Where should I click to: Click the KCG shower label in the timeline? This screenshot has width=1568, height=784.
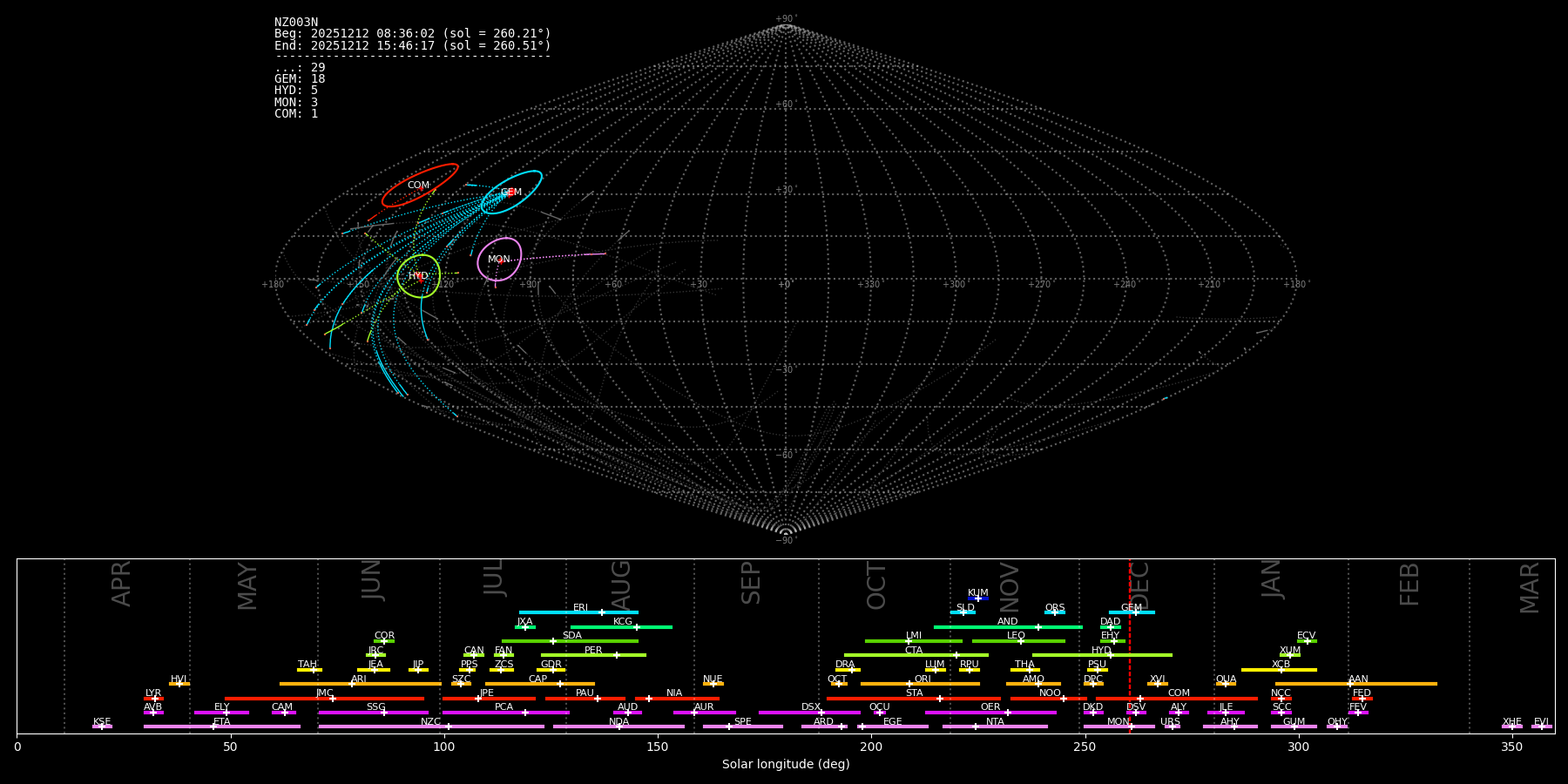click(623, 622)
